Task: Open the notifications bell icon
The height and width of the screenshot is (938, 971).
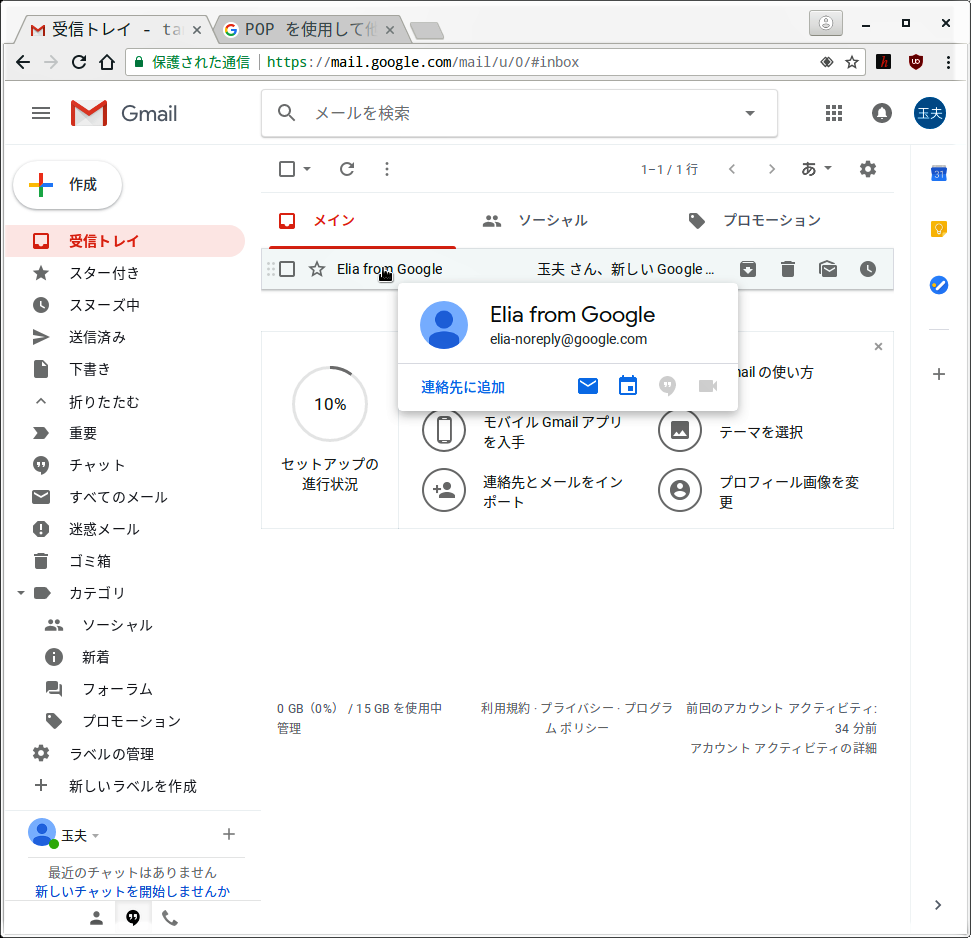Action: (882, 113)
